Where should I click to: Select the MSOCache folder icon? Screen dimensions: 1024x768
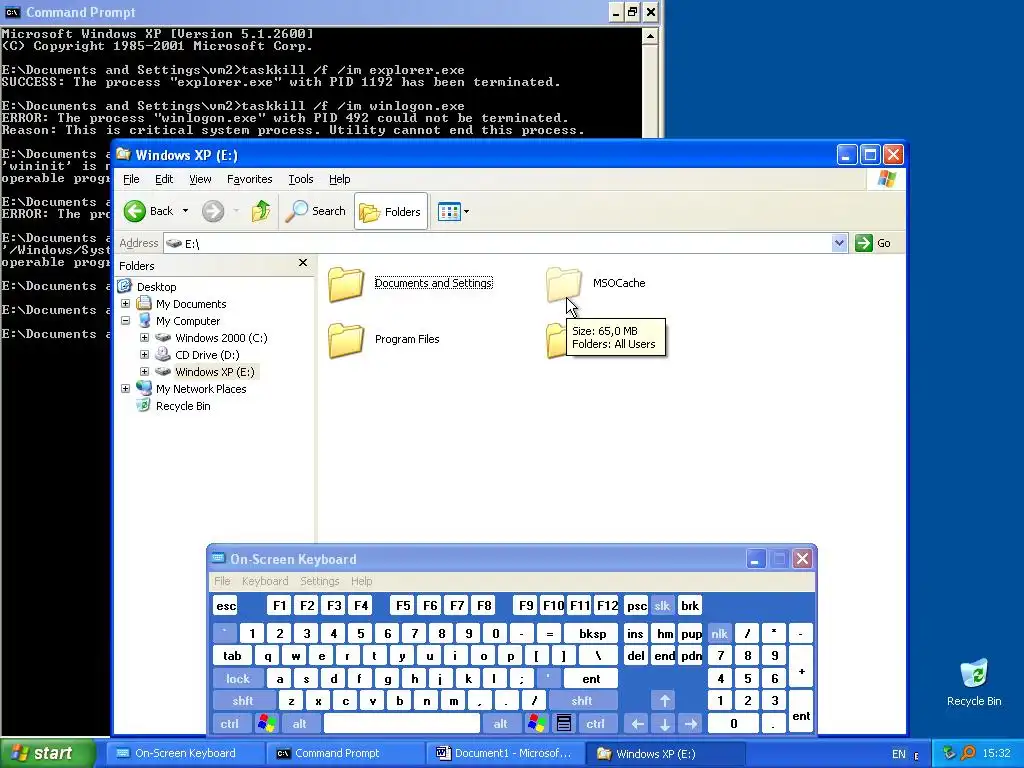pyautogui.click(x=564, y=283)
